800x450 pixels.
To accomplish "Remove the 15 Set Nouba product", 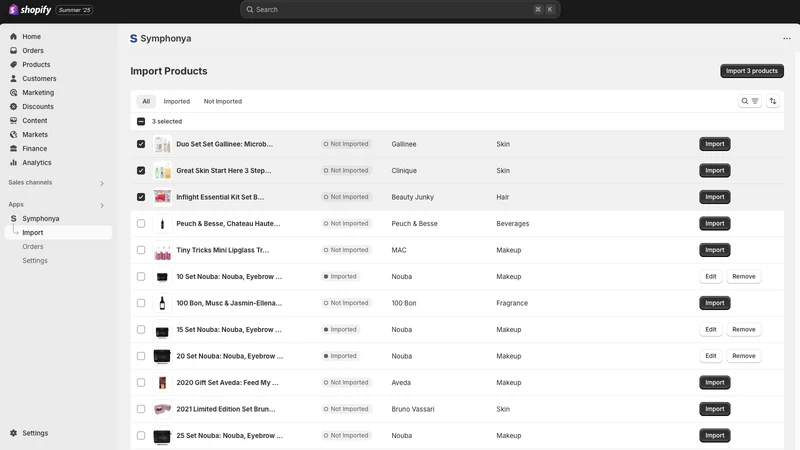I will tap(744, 330).
